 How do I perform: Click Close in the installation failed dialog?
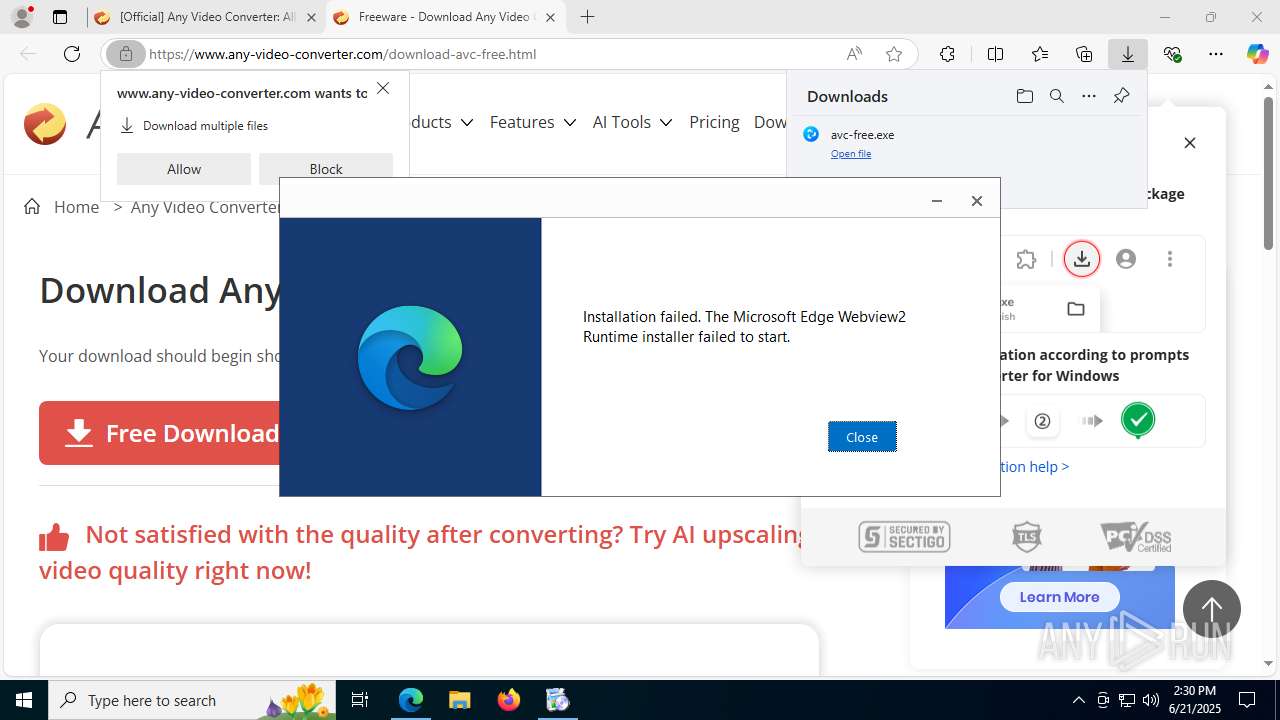[862, 437]
